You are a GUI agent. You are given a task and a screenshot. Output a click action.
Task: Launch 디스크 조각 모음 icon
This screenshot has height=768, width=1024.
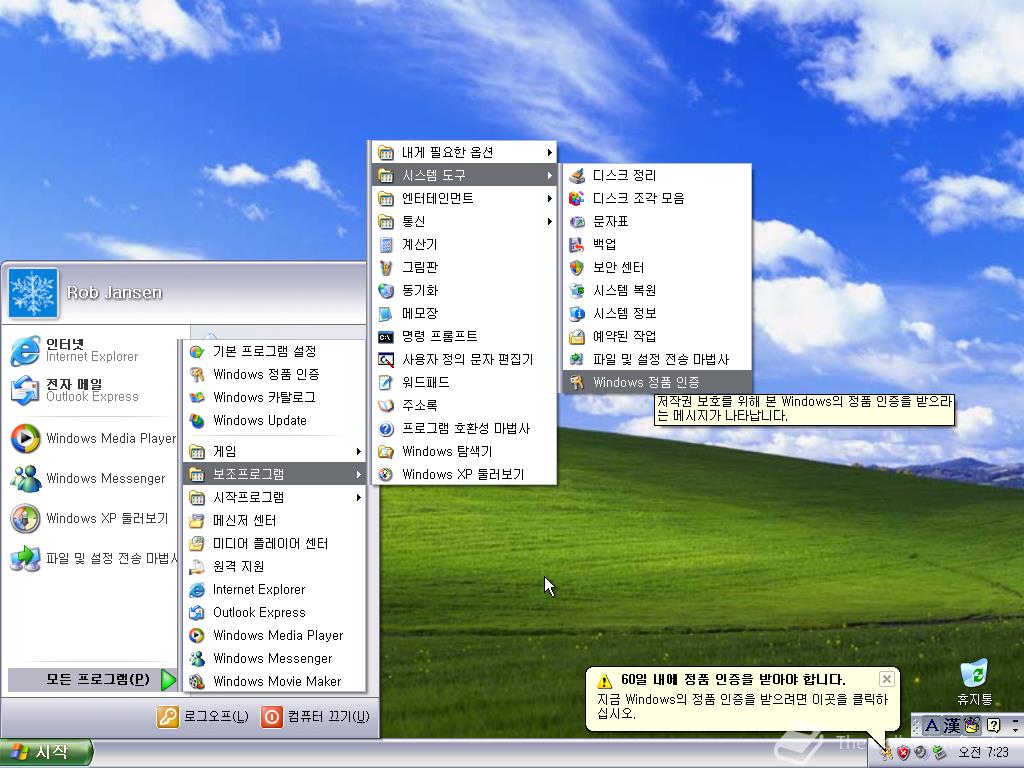coord(577,198)
